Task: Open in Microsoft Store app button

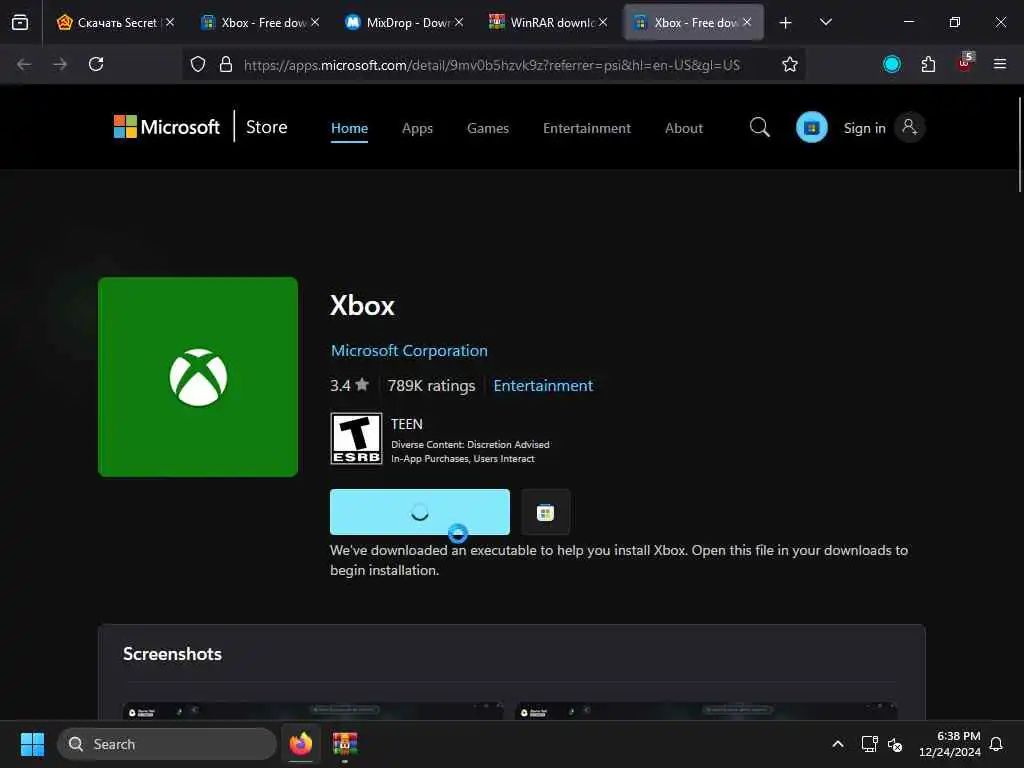Action: coord(545,512)
